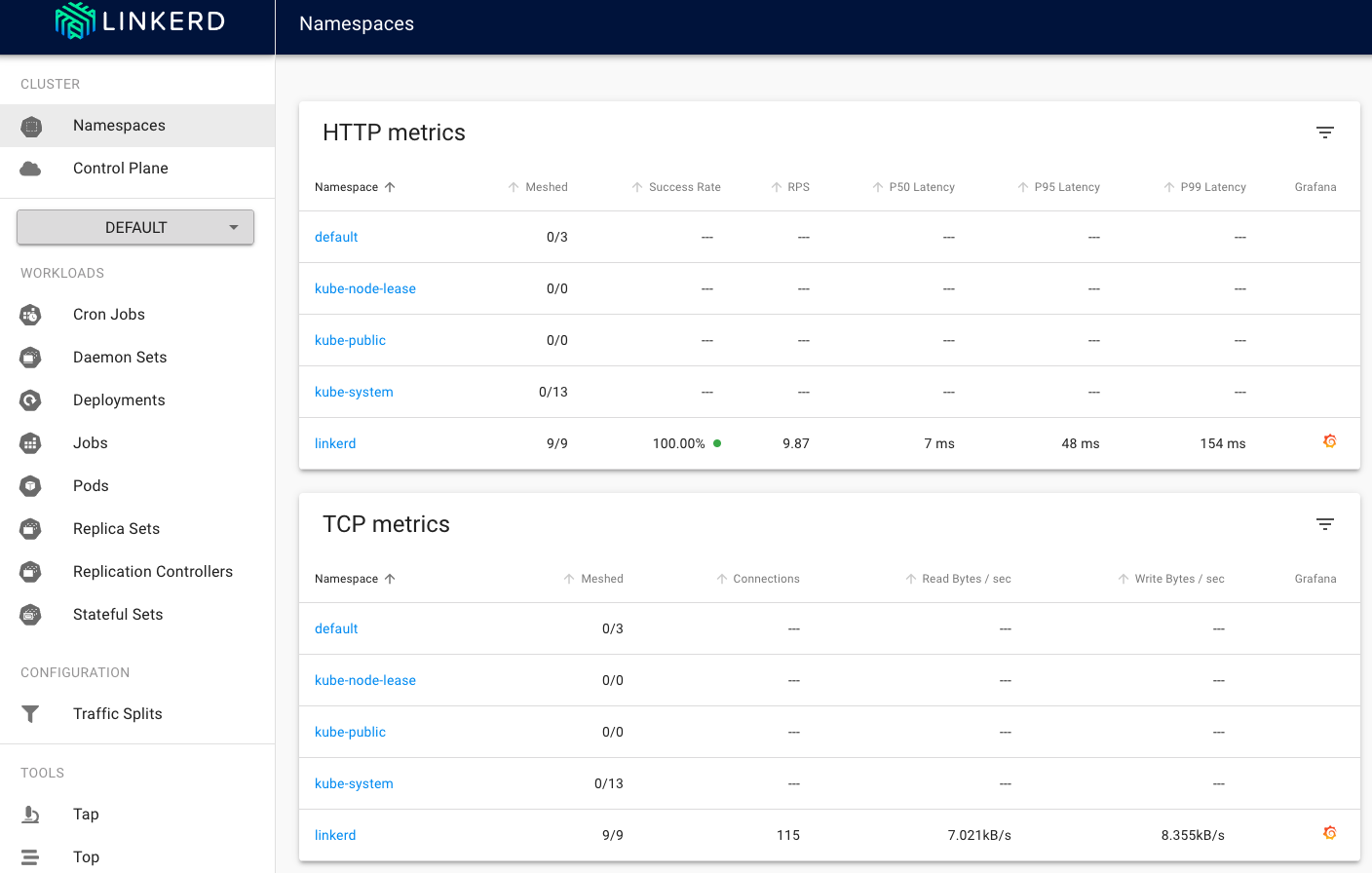Click the Pods icon
The width and height of the screenshot is (1372, 873).
(31, 486)
